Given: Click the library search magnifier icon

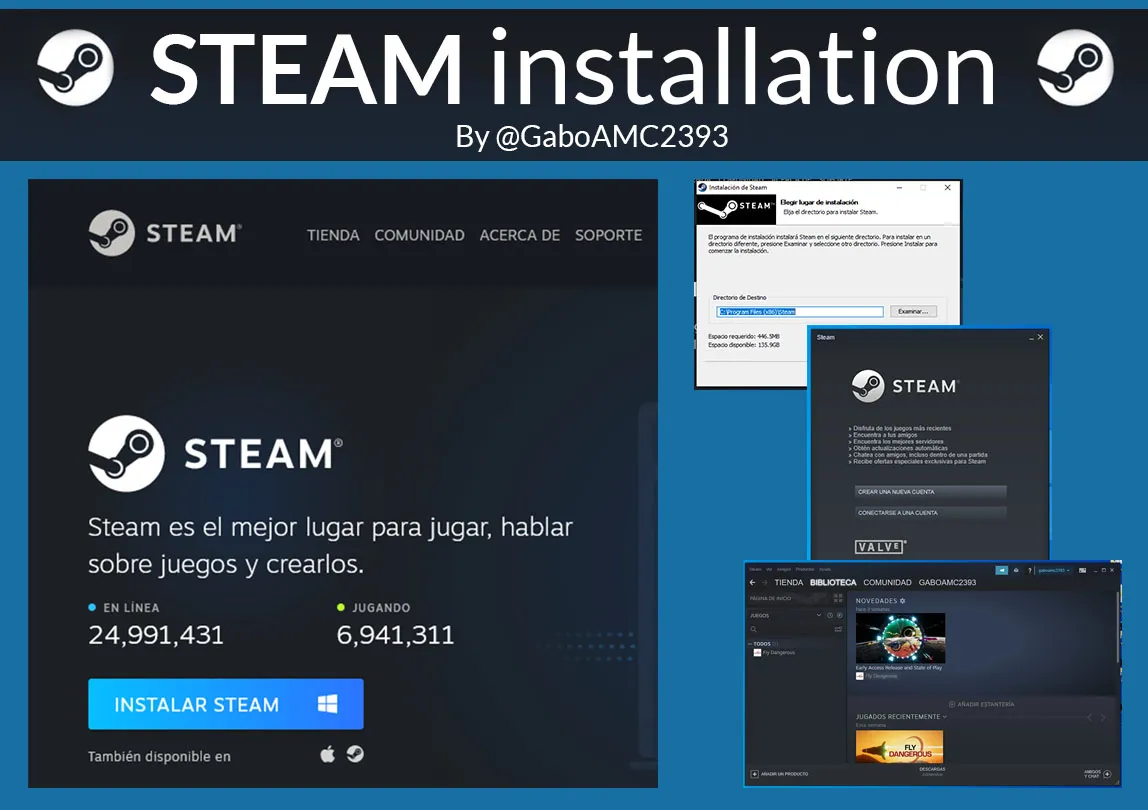Looking at the screenshot, I should 753,629.
